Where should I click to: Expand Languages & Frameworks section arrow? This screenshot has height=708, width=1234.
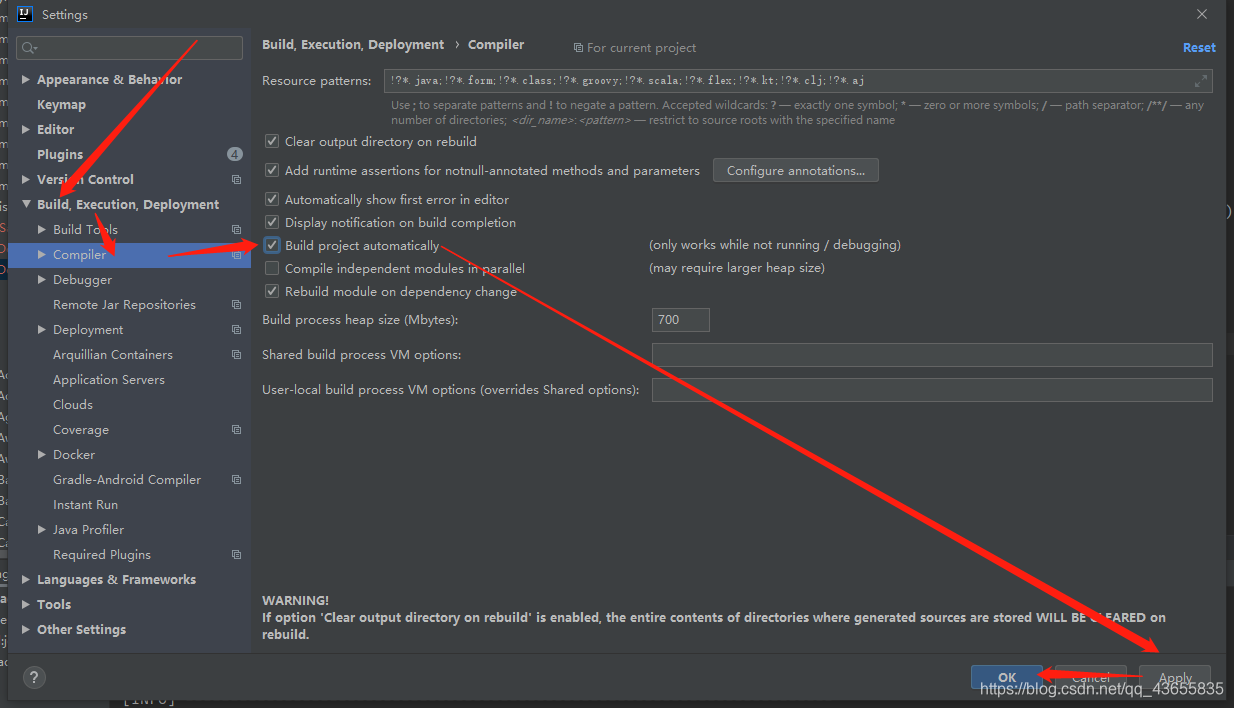pyautogui.click(x=26, y=579)
